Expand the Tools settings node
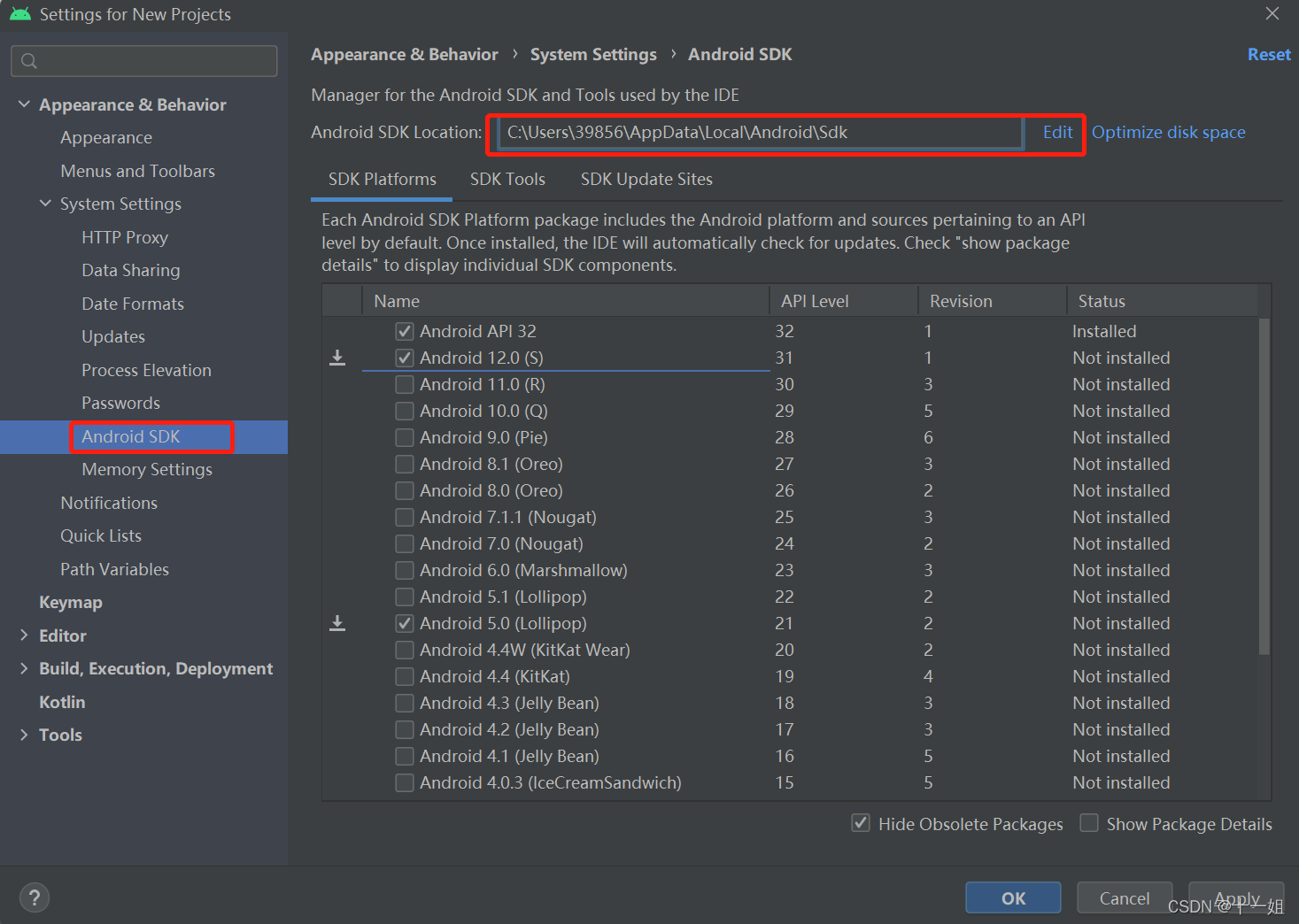The width and height of the screenshot is (1299, 924). (x=24, y=735)
